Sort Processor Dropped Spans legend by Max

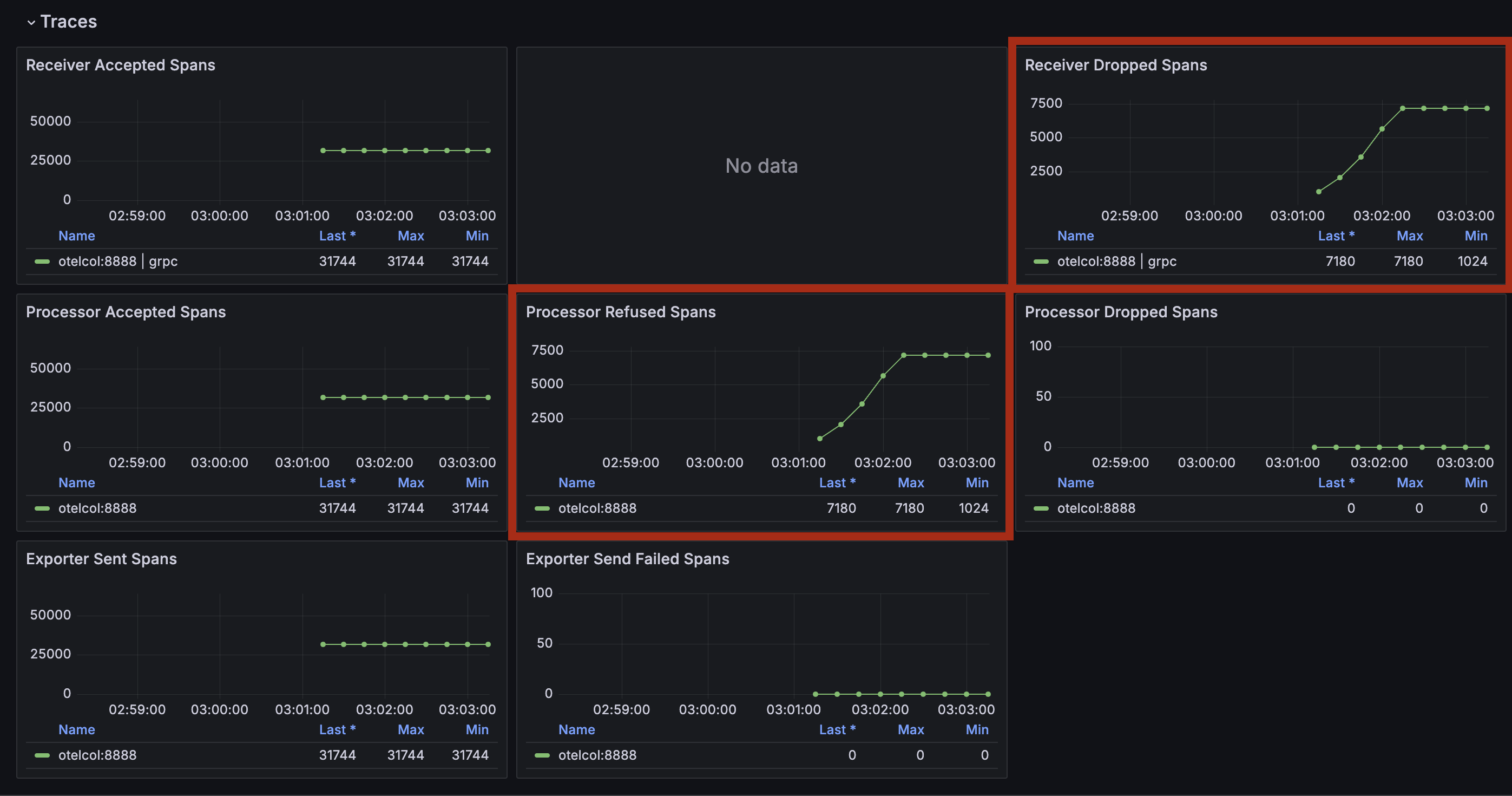pos(1410,482)
